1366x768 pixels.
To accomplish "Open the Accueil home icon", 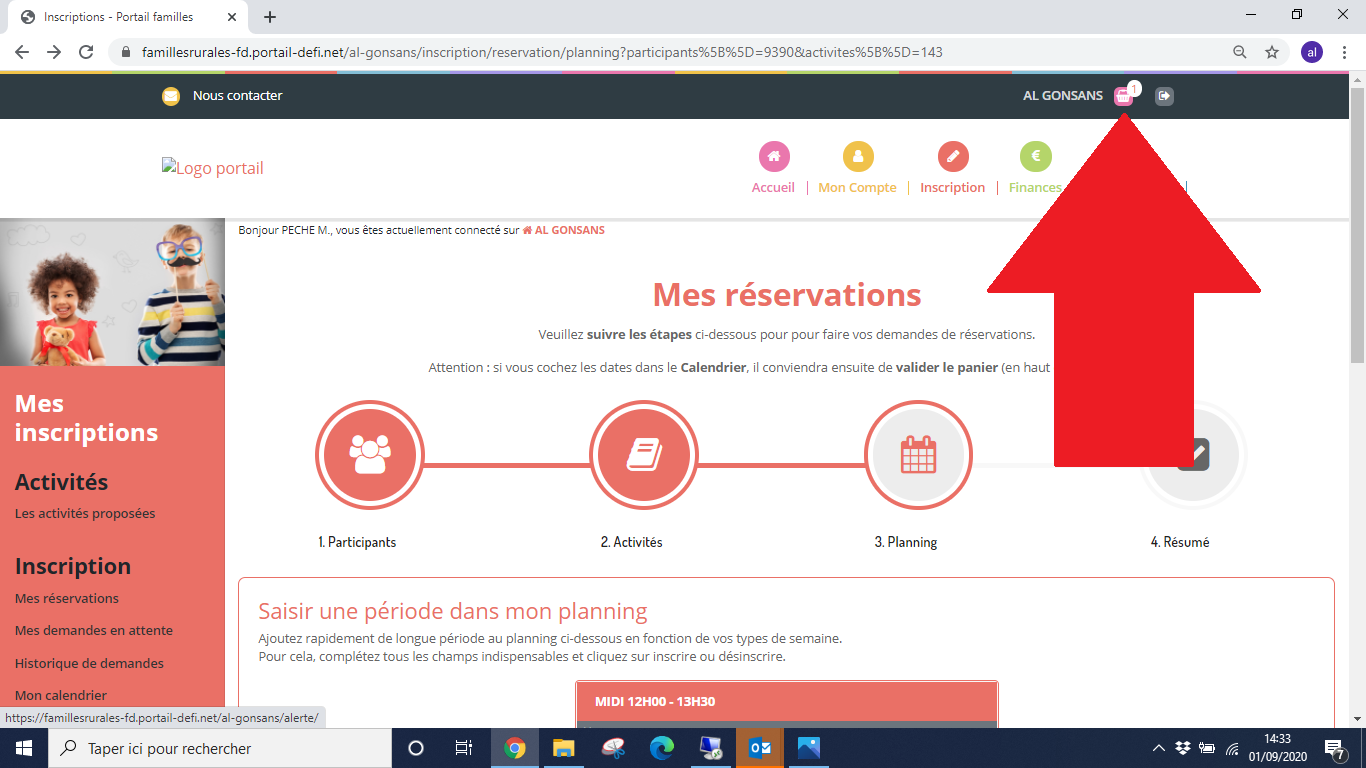I will tap(774, 157).
